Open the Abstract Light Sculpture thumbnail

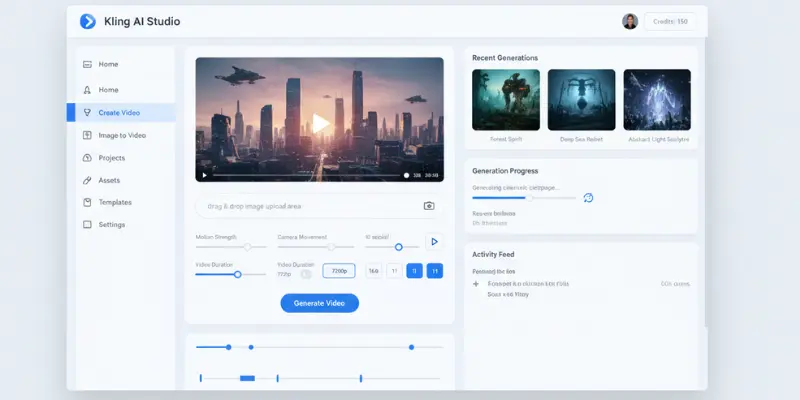657,100
